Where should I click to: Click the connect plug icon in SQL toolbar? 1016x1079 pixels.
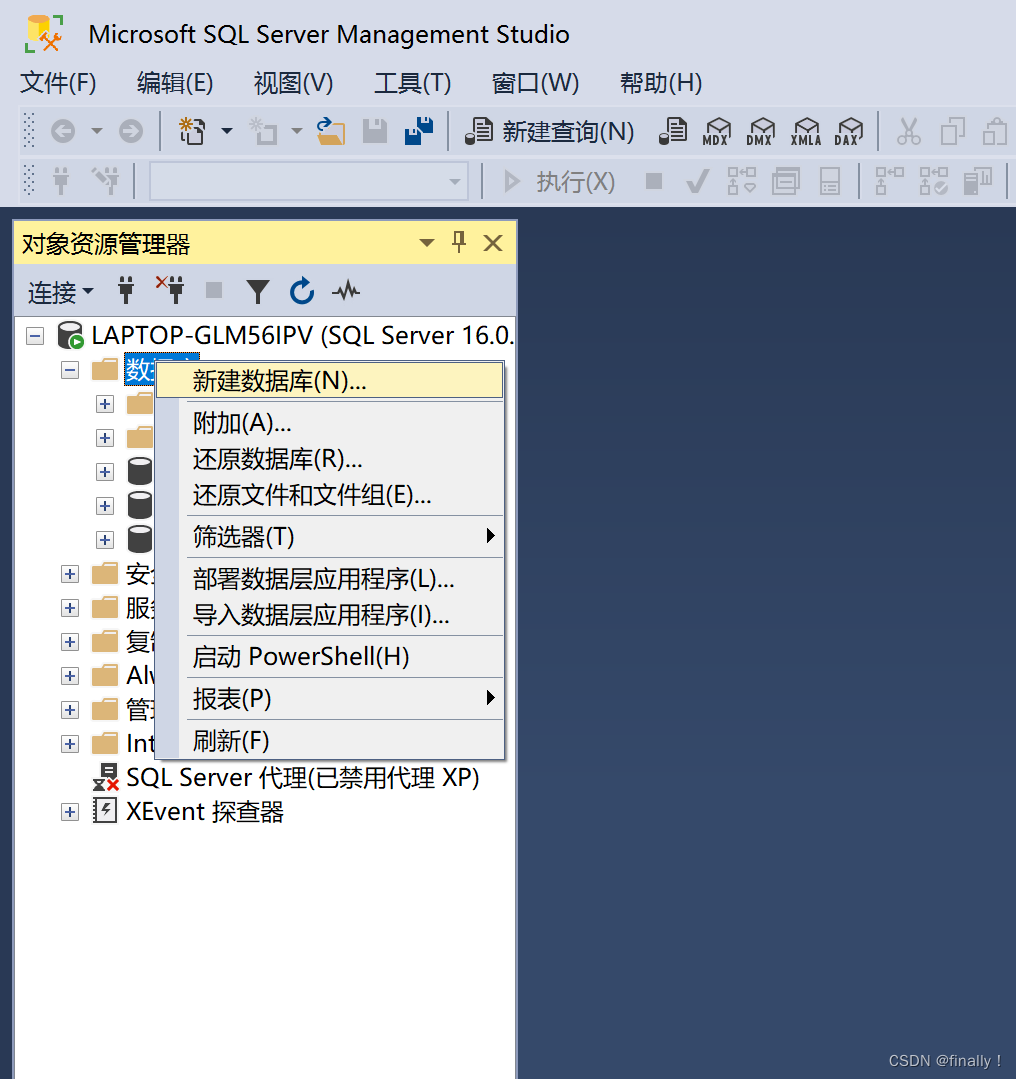(61, 182)
